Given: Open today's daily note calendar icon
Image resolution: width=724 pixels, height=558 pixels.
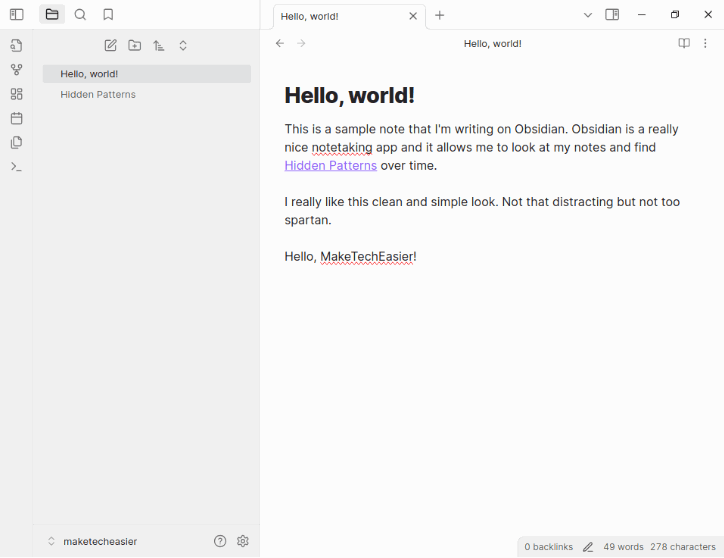Looking at the screenshot, I should pyautogui.click(x=16, y=118).
